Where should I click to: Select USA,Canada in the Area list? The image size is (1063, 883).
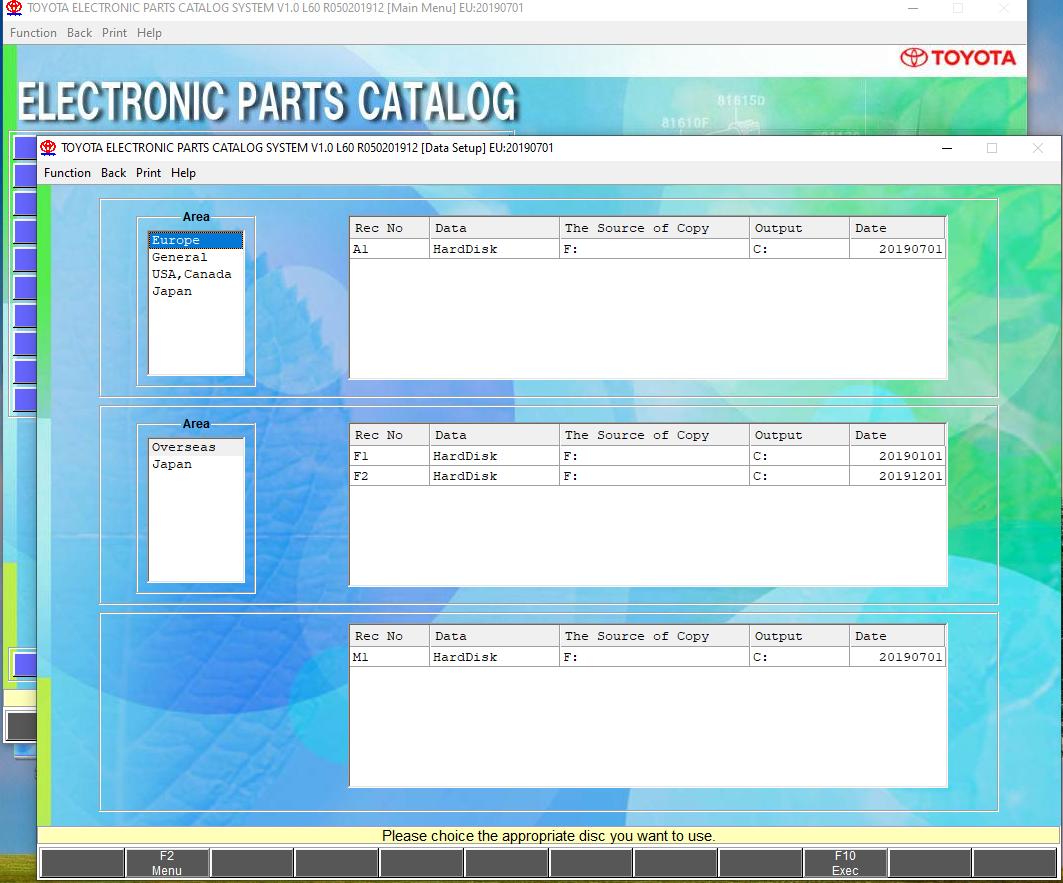click(x=196, y=274)
